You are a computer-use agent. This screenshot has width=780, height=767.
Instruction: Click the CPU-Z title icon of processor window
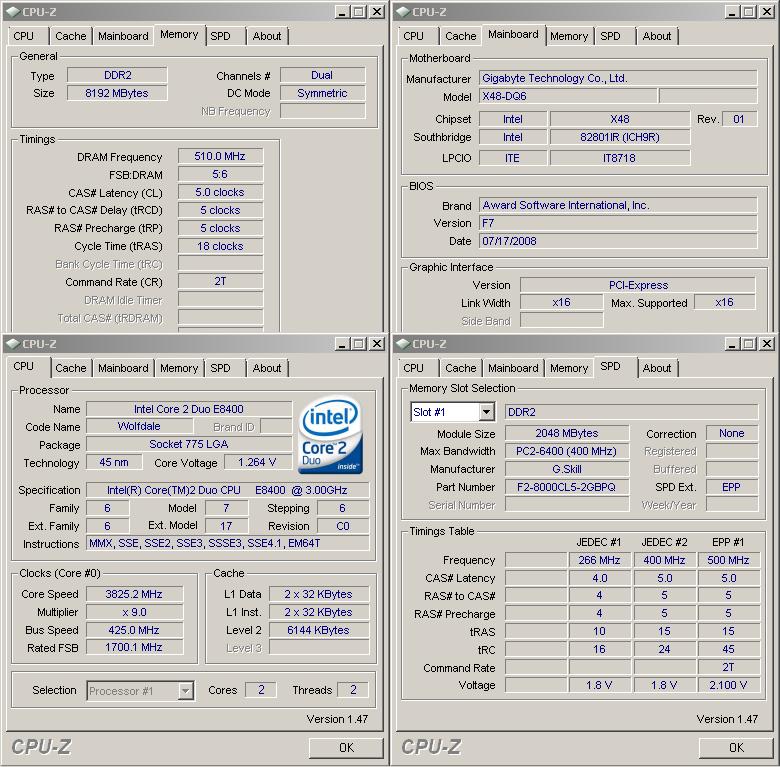[13, 344]
